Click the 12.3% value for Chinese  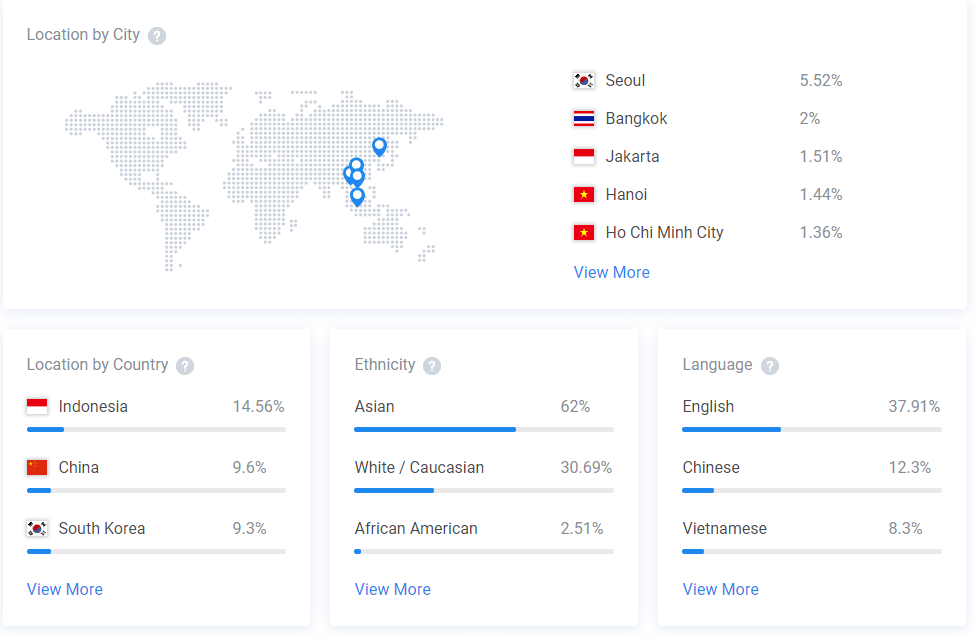[910, 467]
